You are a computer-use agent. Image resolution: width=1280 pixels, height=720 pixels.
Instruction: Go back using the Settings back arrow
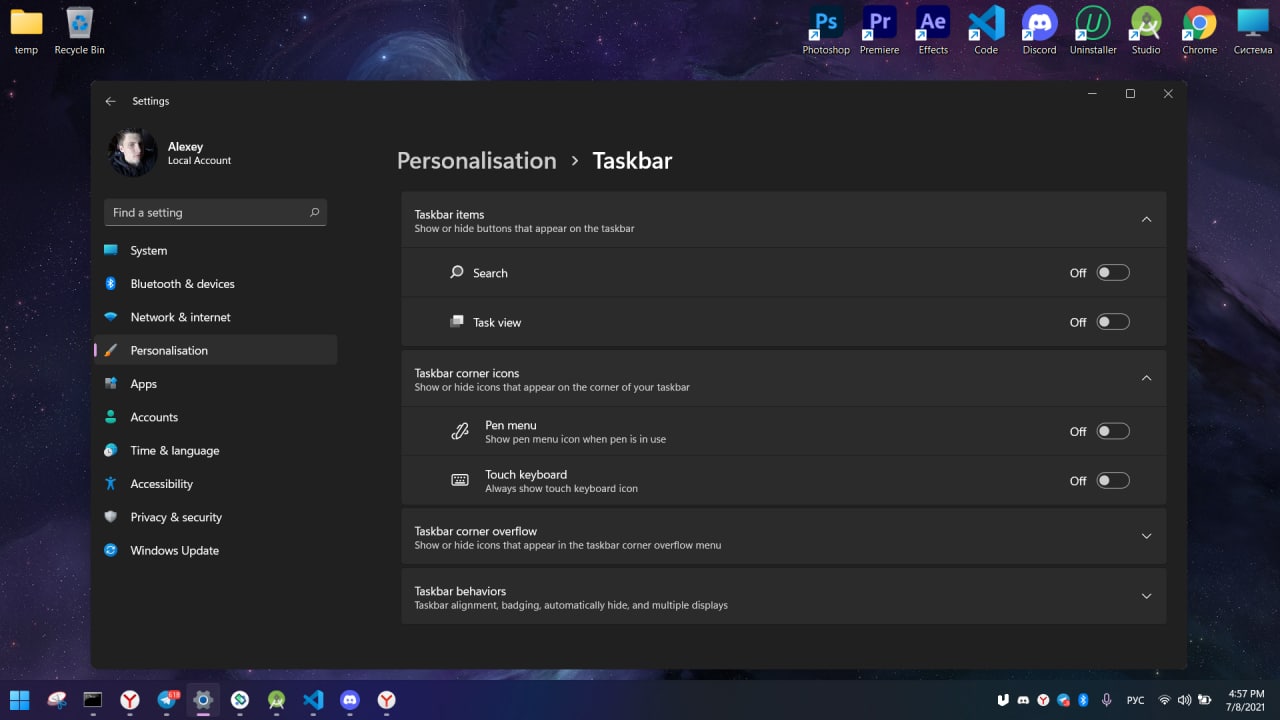coord(110,101)
